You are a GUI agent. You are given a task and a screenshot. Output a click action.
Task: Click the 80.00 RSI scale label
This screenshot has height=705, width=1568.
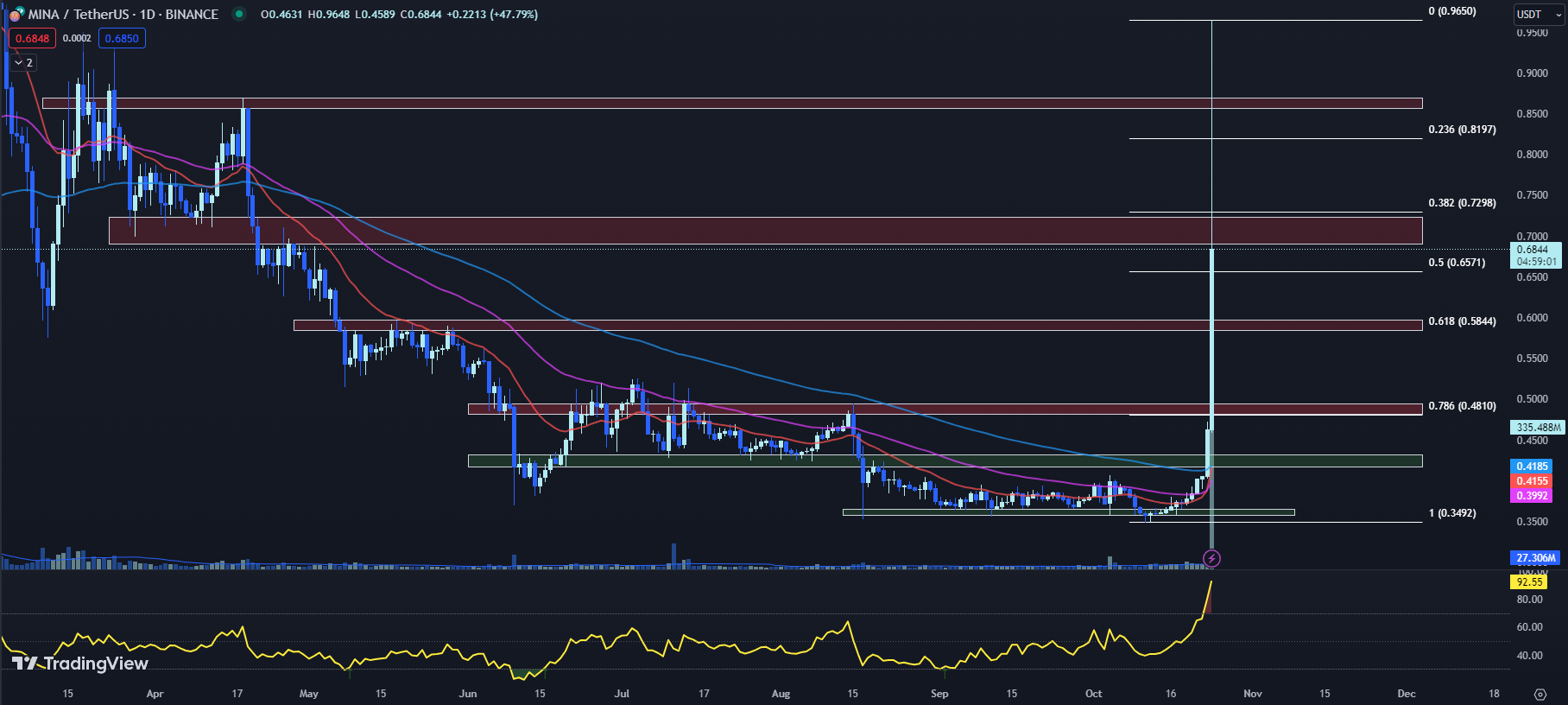(x=1529, y=600)
